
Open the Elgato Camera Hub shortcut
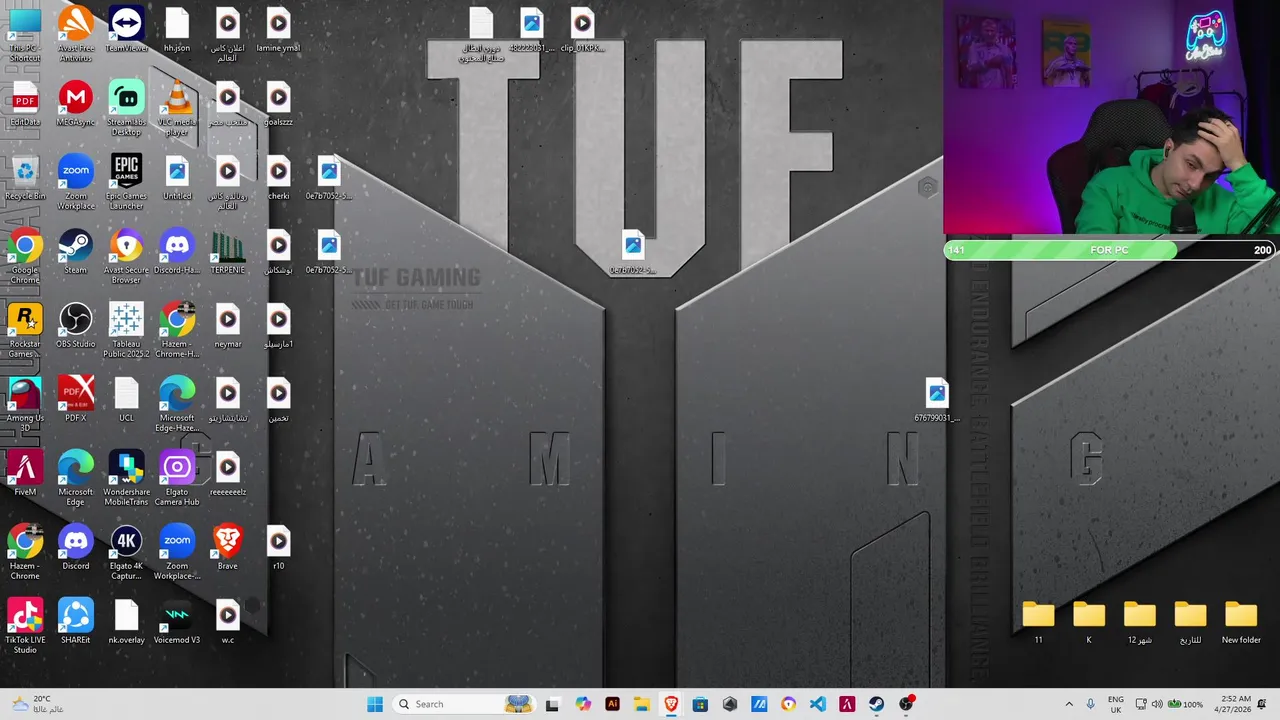coord(177,478)
